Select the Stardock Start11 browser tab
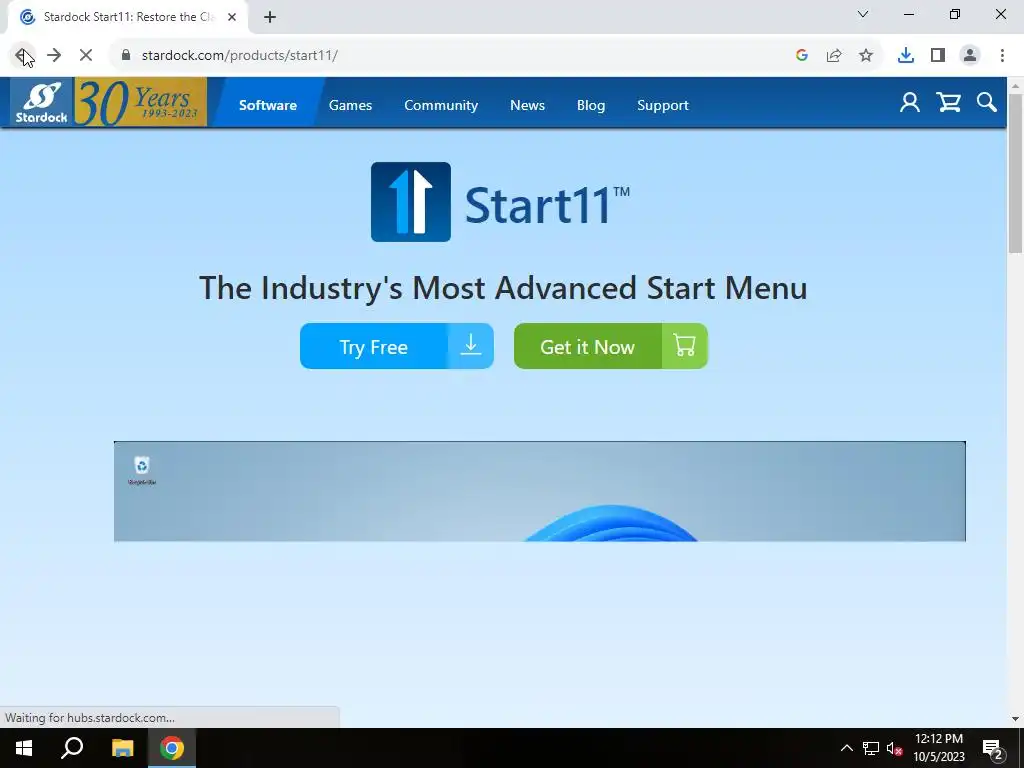Viewport: 1024px width, 768px height. click(x=128, y=18)
